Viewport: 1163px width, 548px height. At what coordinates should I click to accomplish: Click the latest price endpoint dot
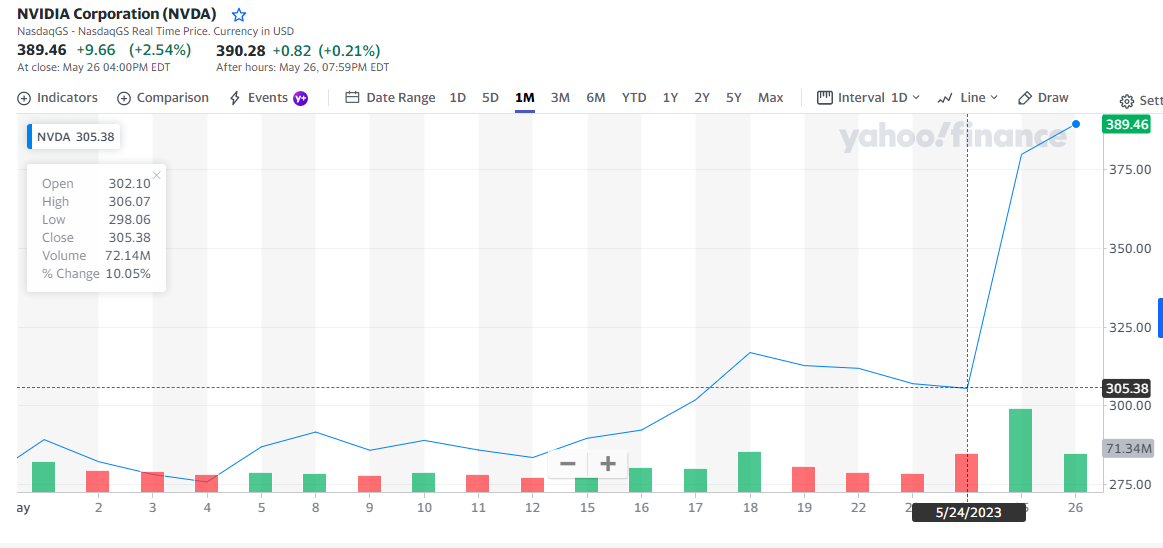[x=1076, y=125]
